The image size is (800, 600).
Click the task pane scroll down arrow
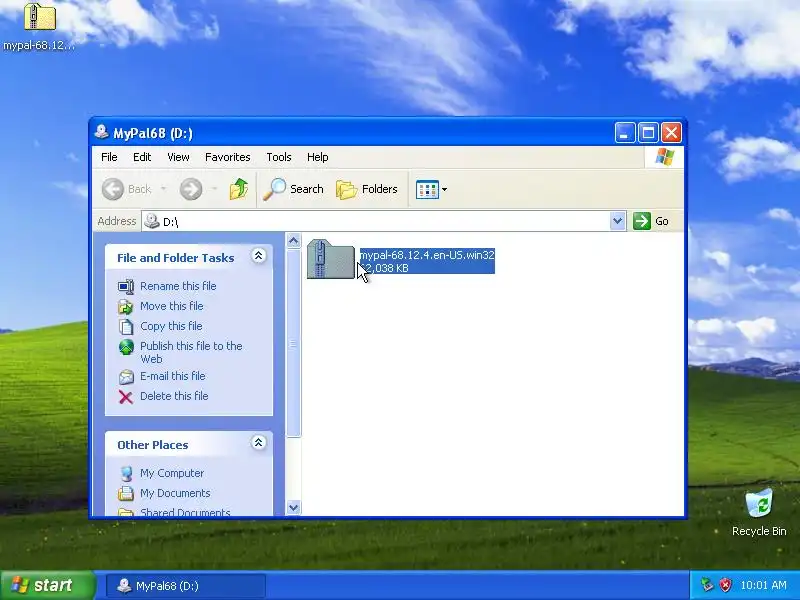(x=293, y=507)
